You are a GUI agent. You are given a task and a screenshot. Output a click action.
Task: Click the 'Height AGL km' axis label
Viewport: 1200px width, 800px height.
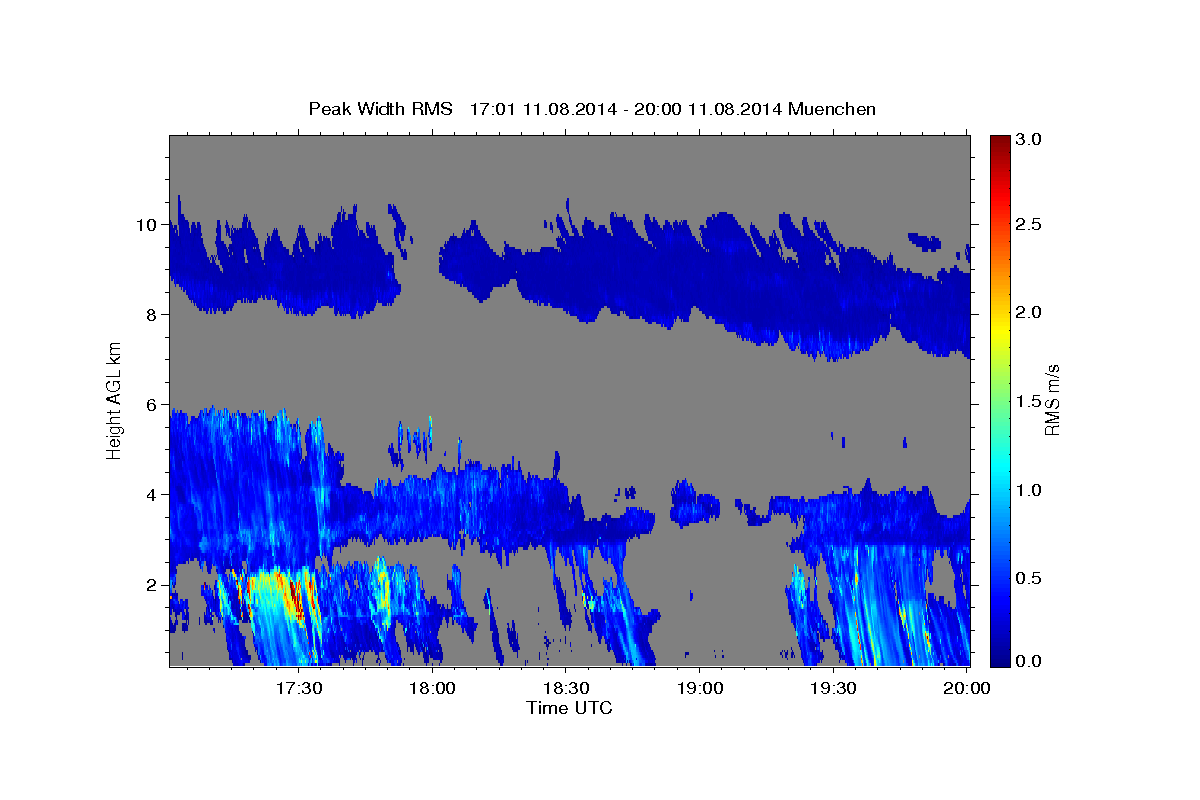point(114,400)
